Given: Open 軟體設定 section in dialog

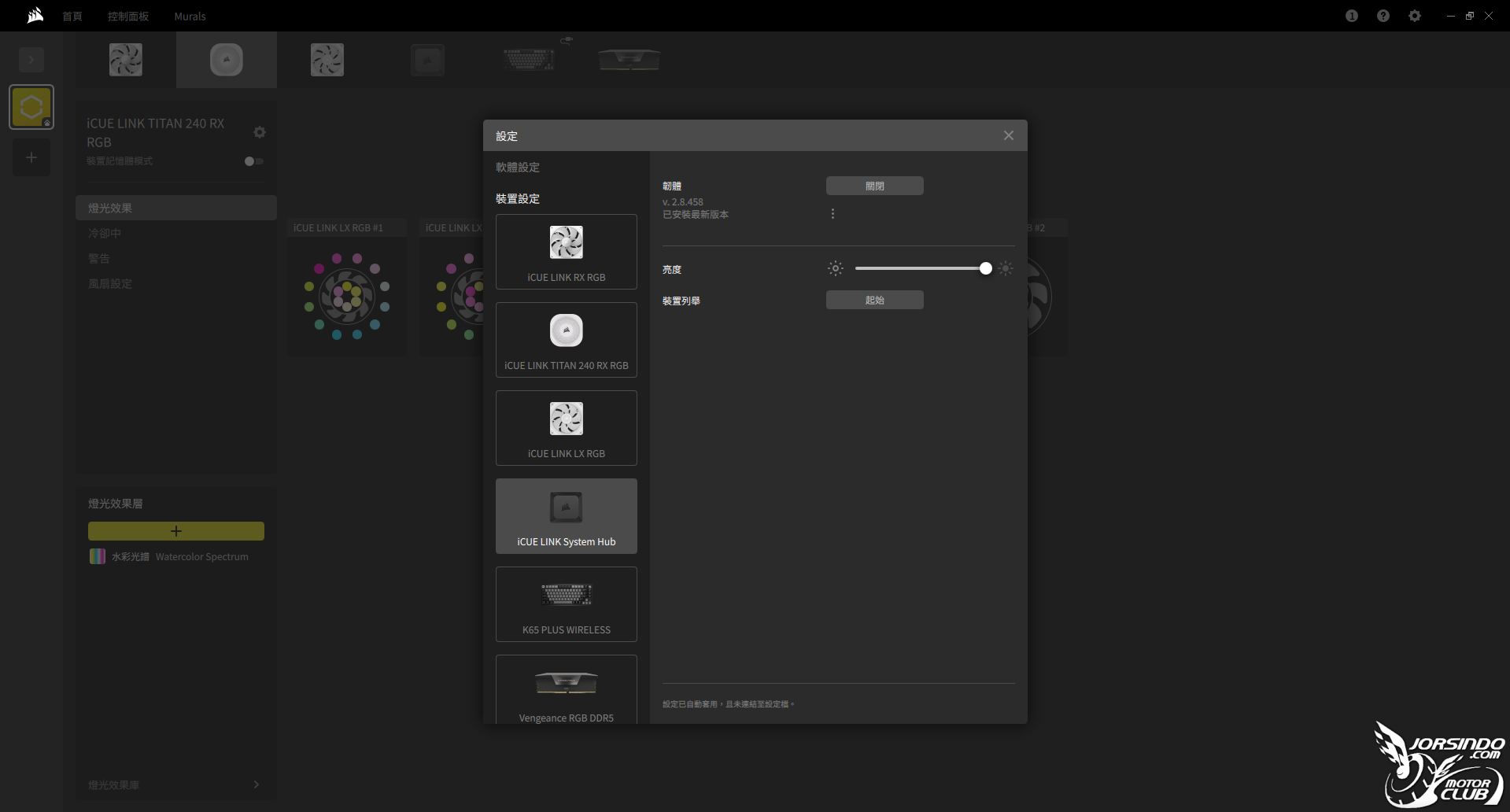Looking at the screenshot, I should (x=518, y=168).
